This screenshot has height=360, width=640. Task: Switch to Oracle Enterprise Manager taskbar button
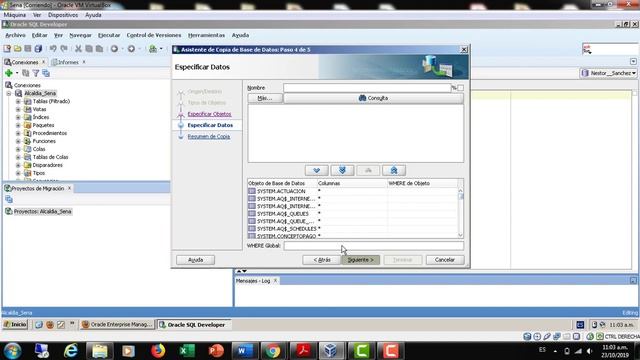click(x=117, y=324)
